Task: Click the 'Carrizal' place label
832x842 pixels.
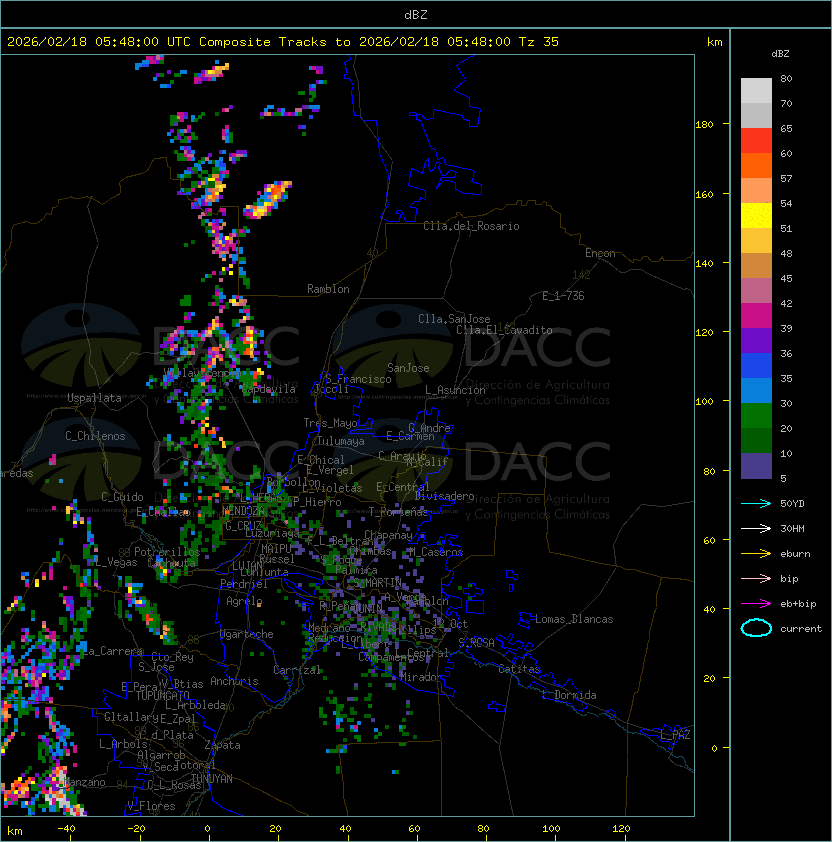Action: coord(296,670)
